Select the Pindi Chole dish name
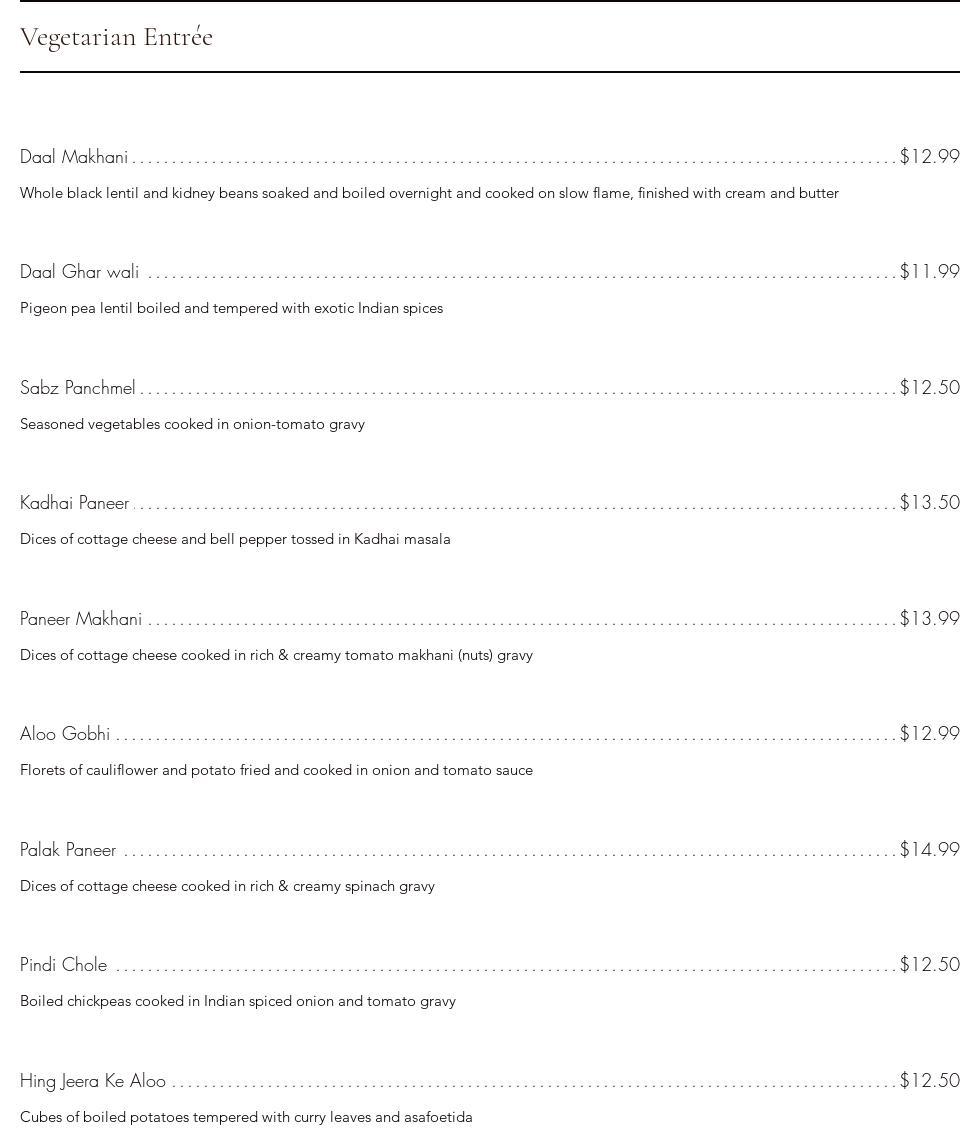Screen dimensions: 965x1136 point(63,965)
